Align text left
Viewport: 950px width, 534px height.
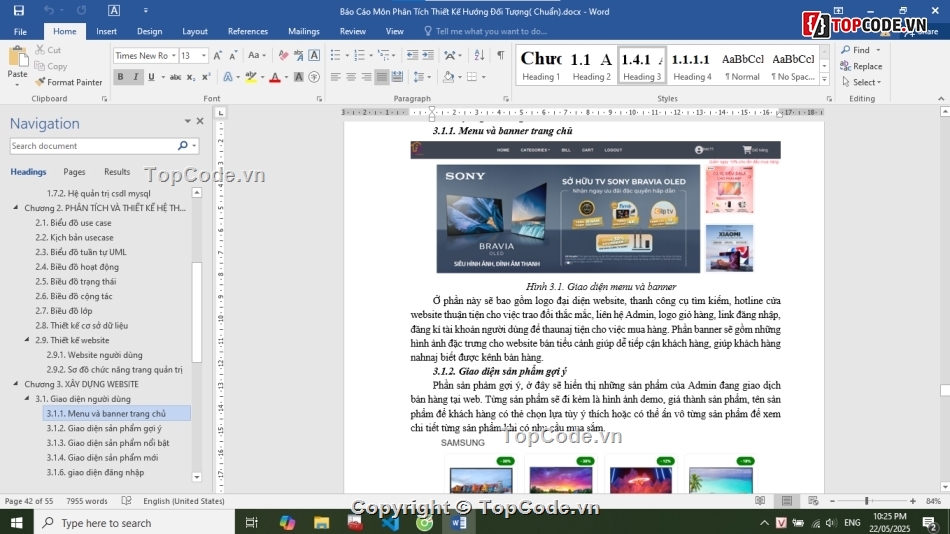click(336, 77)
